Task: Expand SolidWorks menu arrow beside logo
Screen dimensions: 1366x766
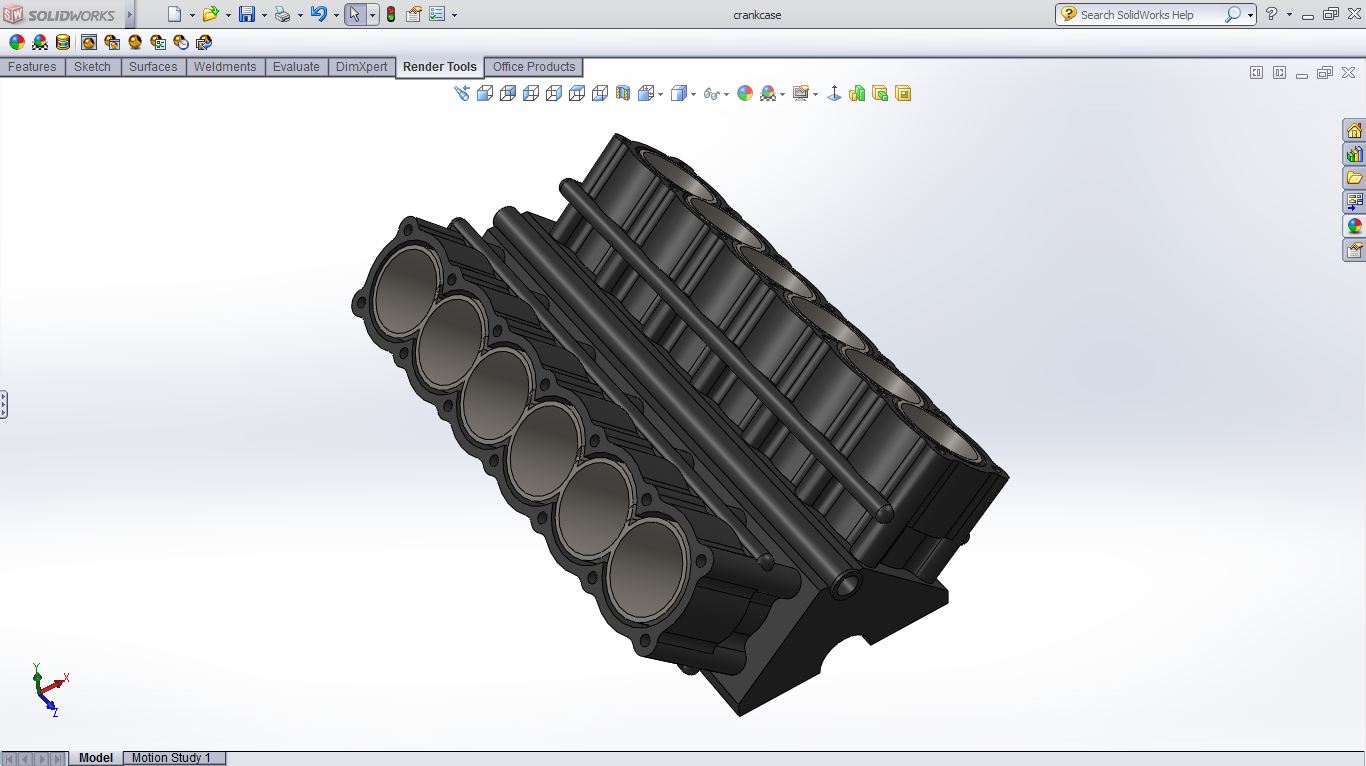Action: tap(130, 15)
